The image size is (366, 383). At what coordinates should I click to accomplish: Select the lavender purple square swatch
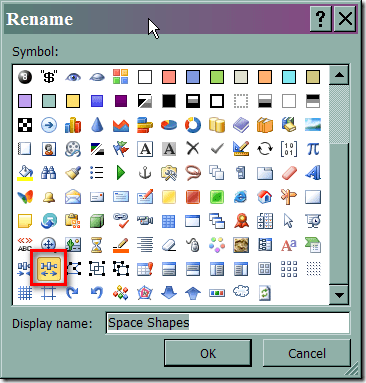(25, 101)
